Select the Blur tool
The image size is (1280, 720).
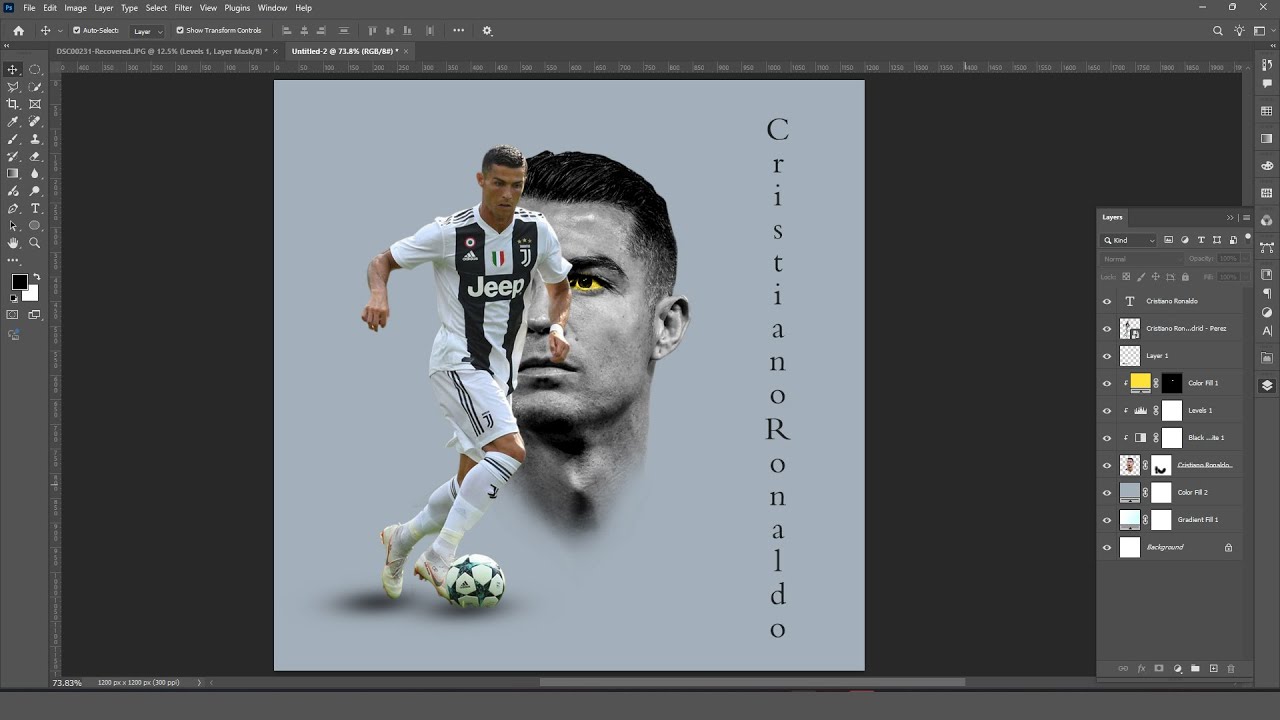(35, 173)
